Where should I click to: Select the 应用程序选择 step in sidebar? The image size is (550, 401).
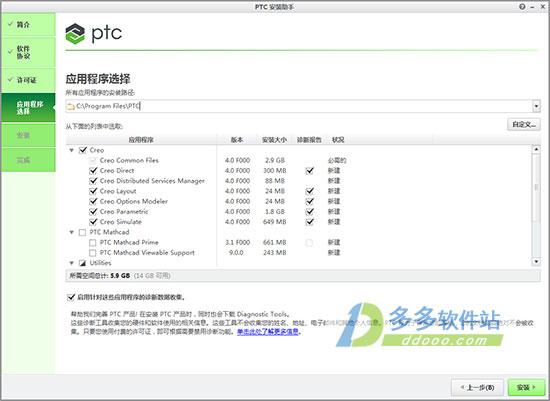28,108
